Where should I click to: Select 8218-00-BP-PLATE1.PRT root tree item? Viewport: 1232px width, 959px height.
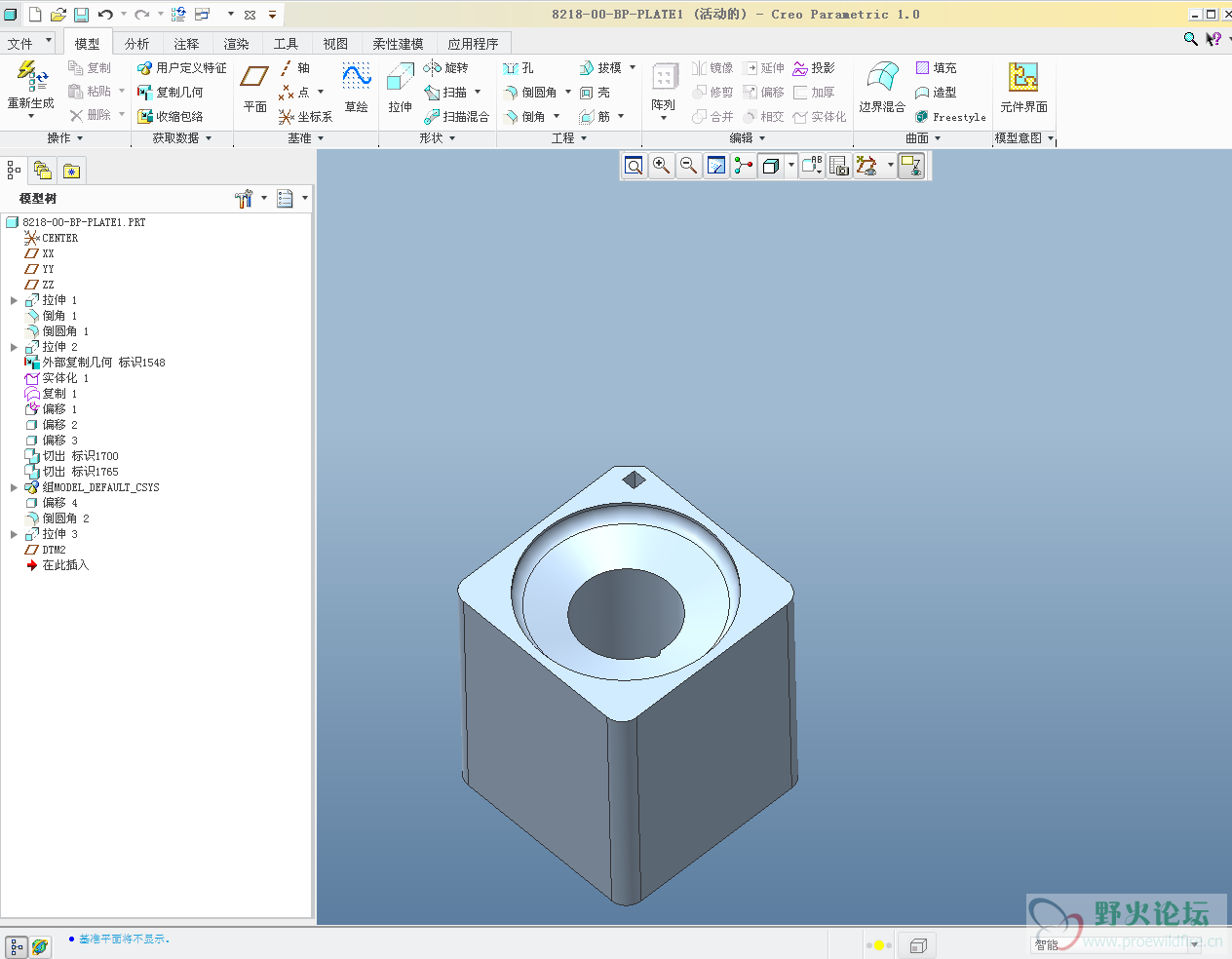coord(76,222)
